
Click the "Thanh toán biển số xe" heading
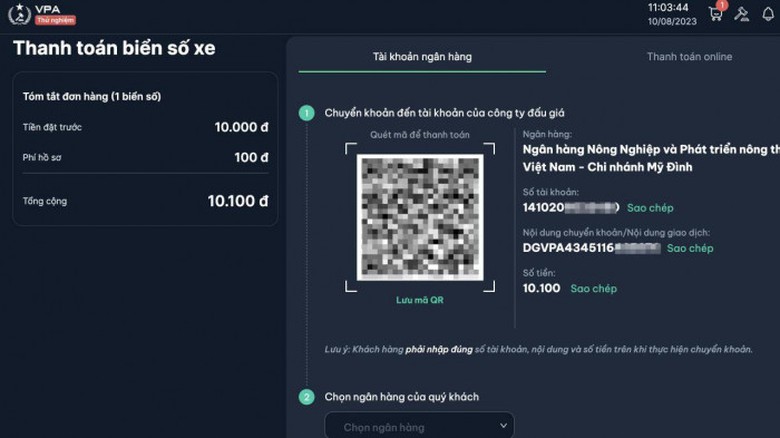(114, 48)
